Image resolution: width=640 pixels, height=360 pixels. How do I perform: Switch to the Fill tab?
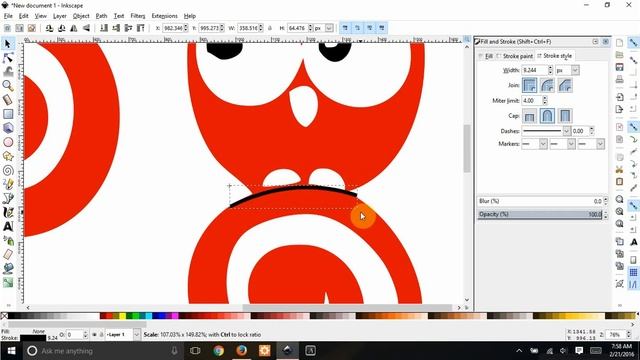[x=486, y=56]
